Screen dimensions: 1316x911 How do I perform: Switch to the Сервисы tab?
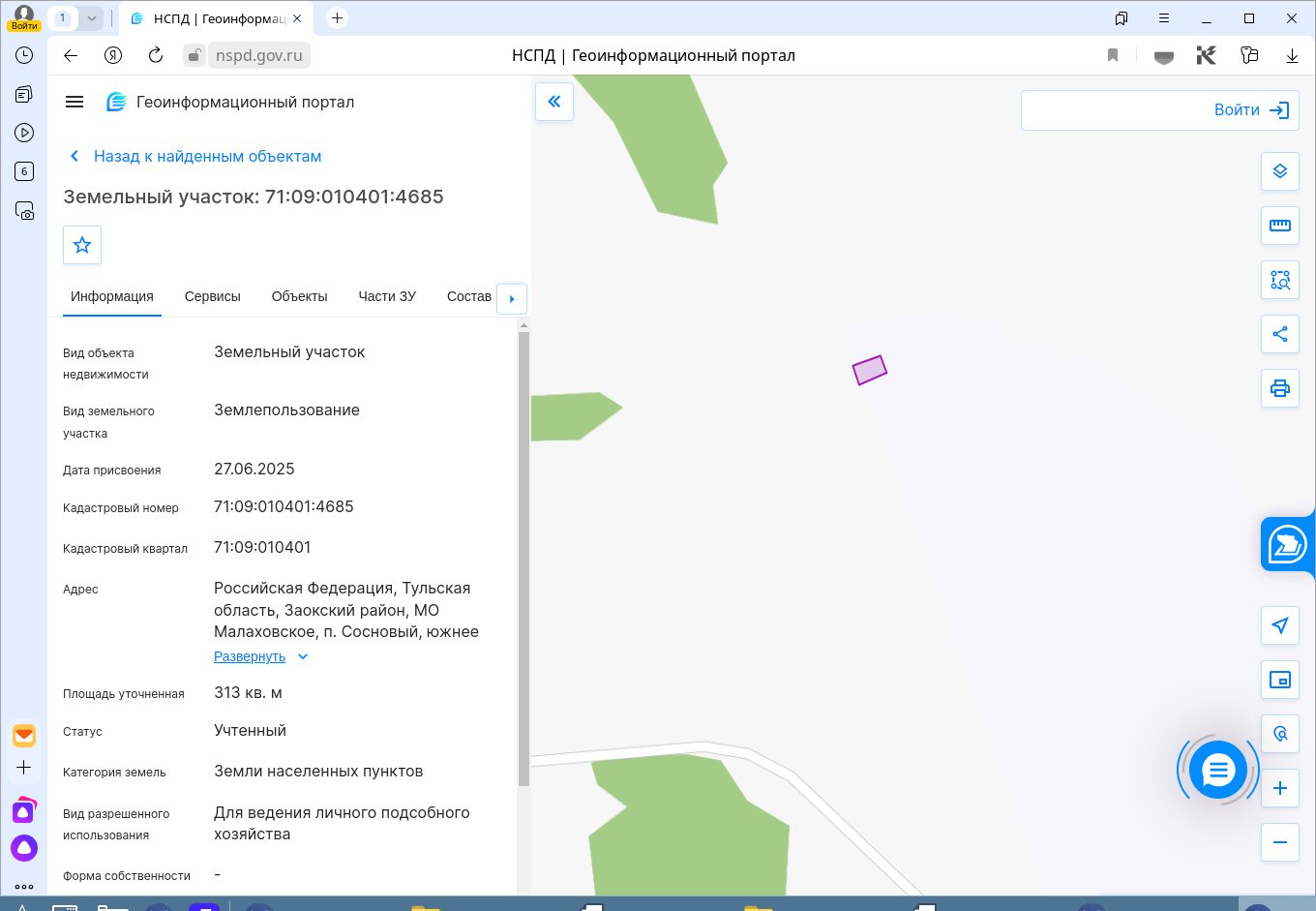tap(212, 296)
